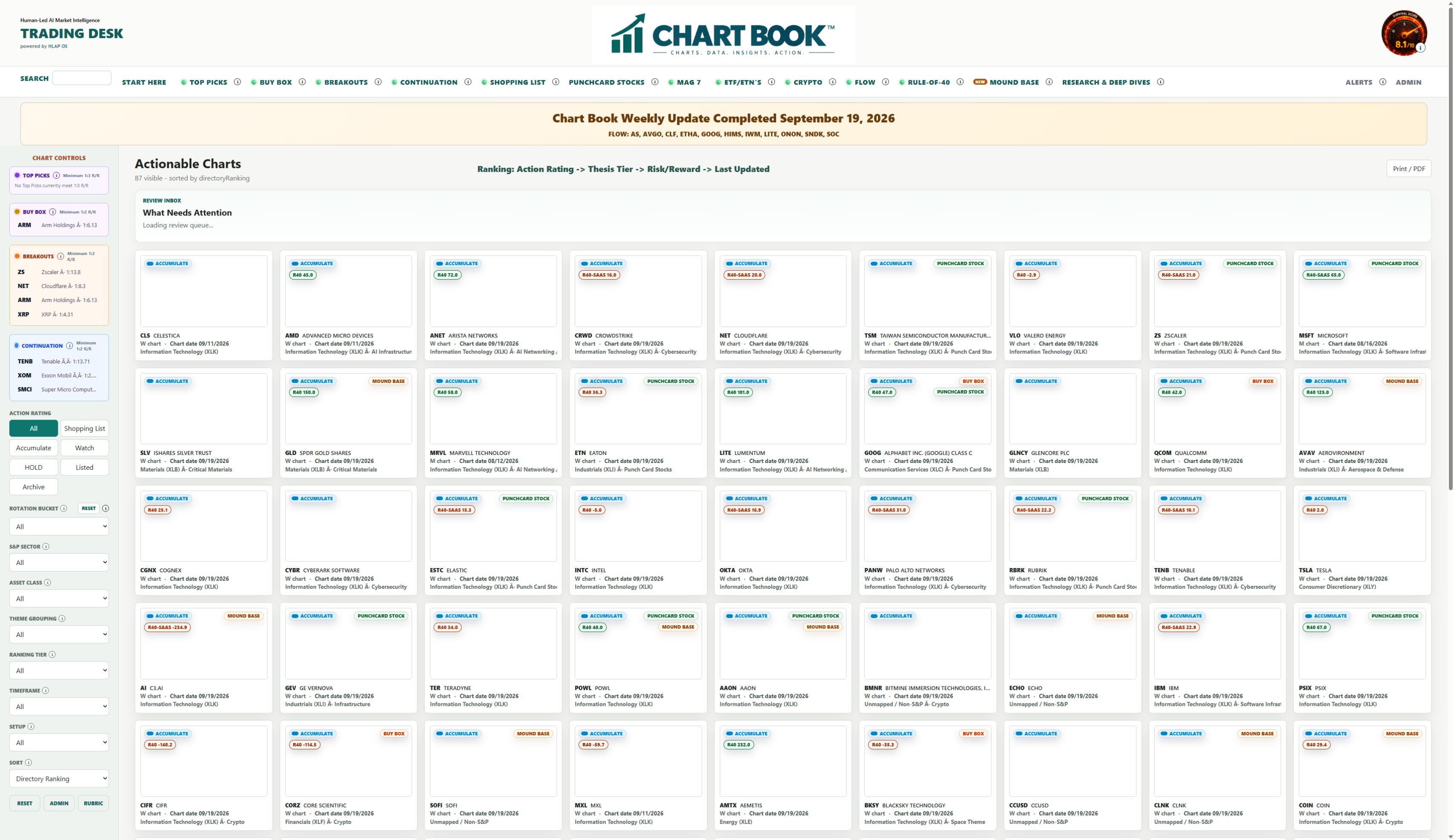Viewport: 1454px width, 840px height.
Task: Open the Breakouts nav item
Action: [x=346, y=83]
